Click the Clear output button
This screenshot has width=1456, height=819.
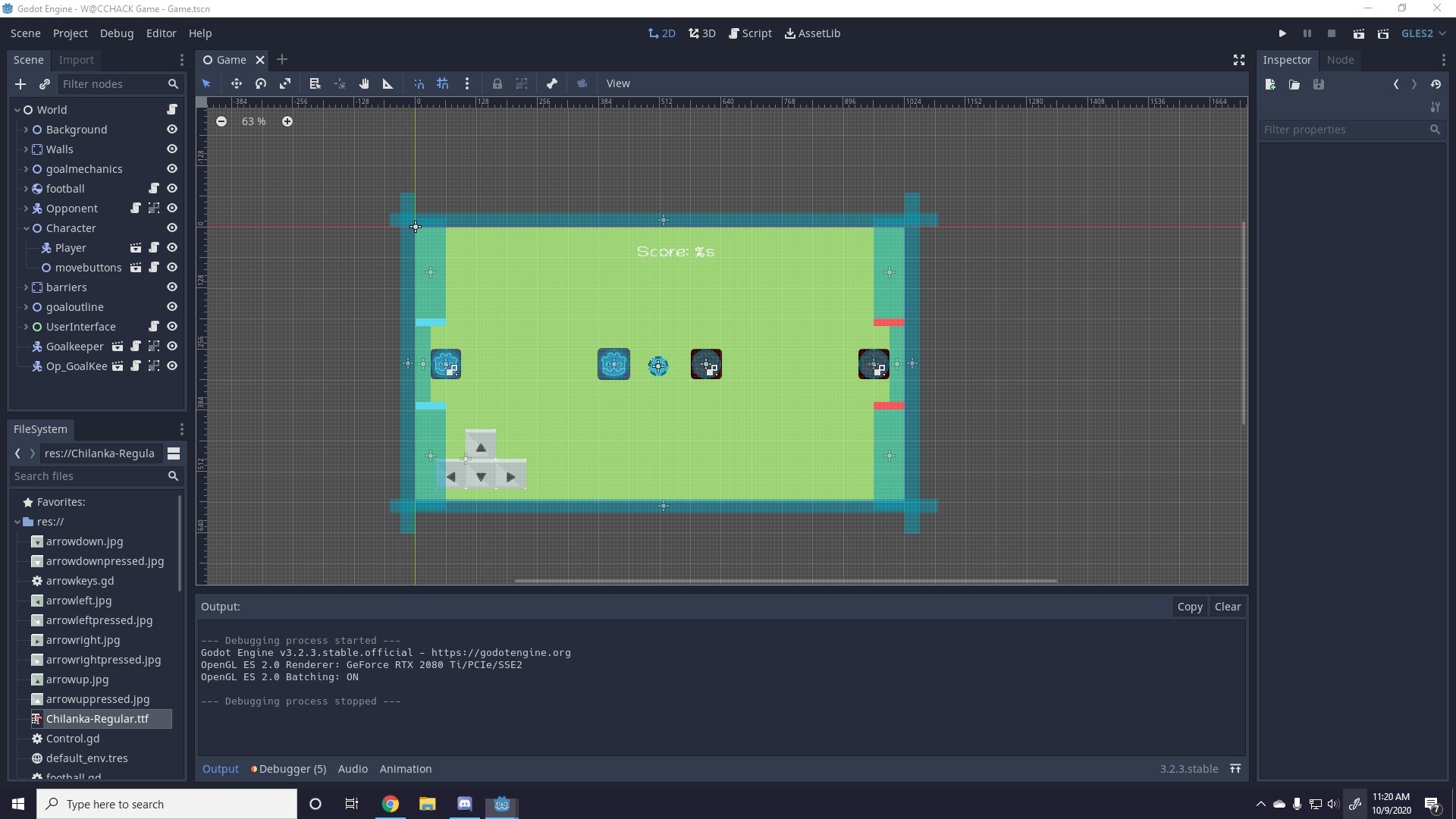coord(1227,607)
